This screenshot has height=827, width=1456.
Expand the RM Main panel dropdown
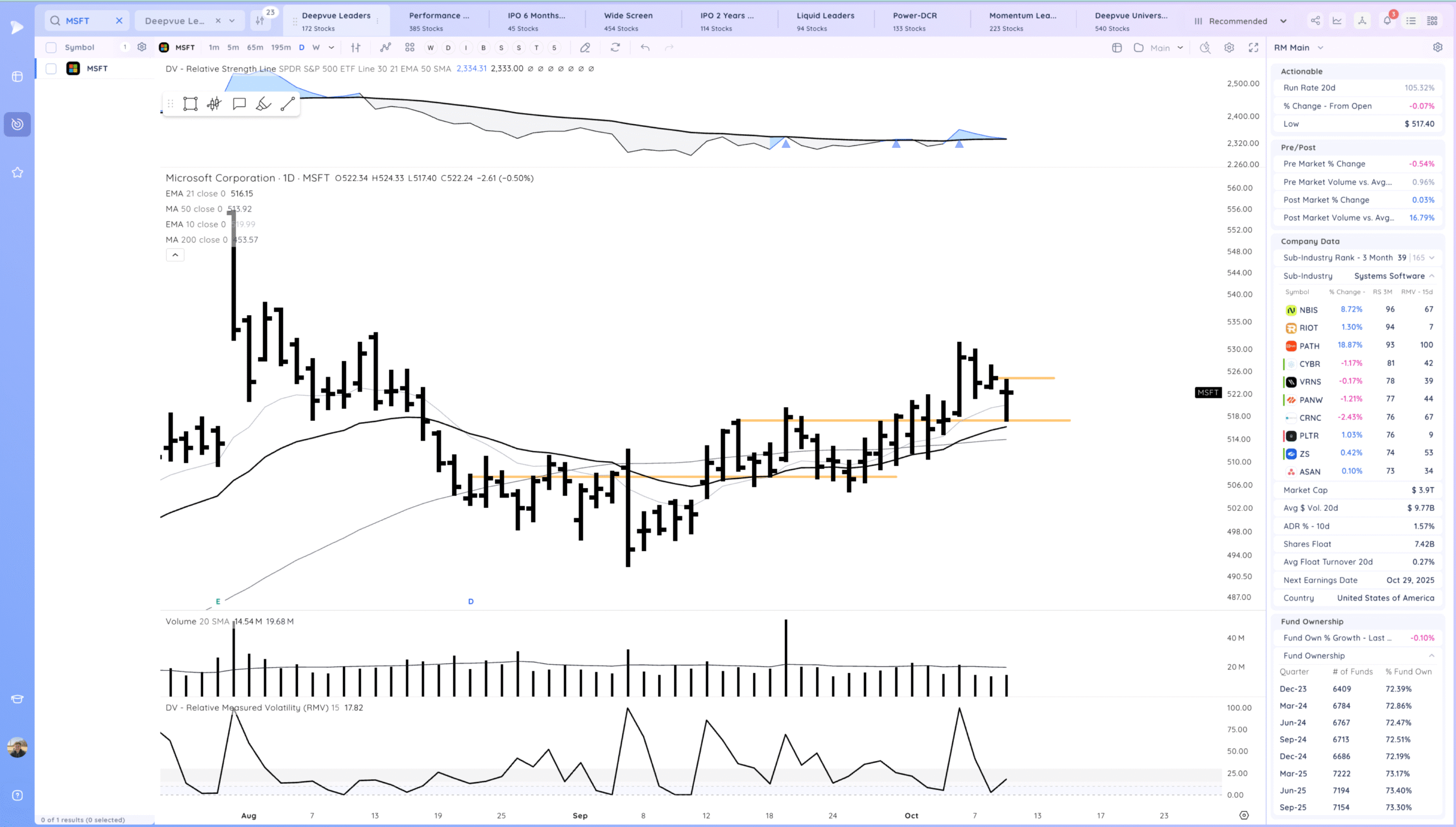pyautogui.click(x=1321, y=48)
